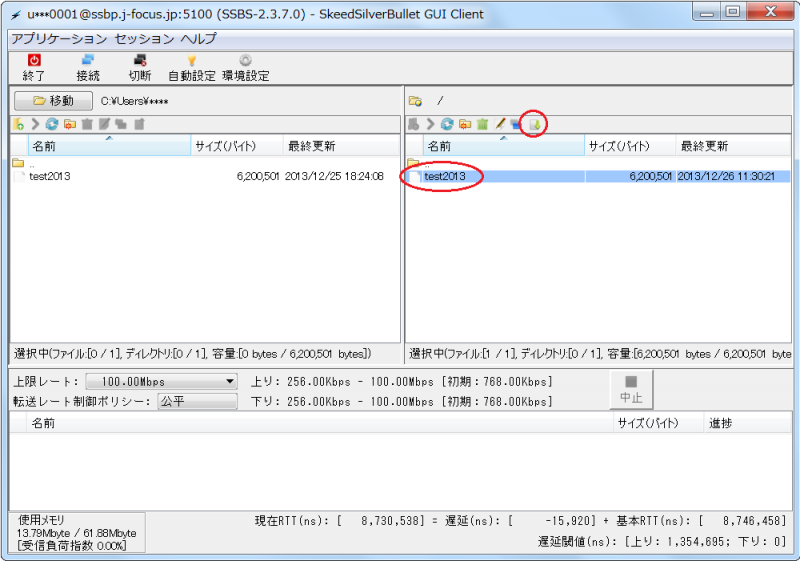Open the 上限レート rate dropdown
The width and height of the screenshot is (800, 561).
[x=161, y=382]
